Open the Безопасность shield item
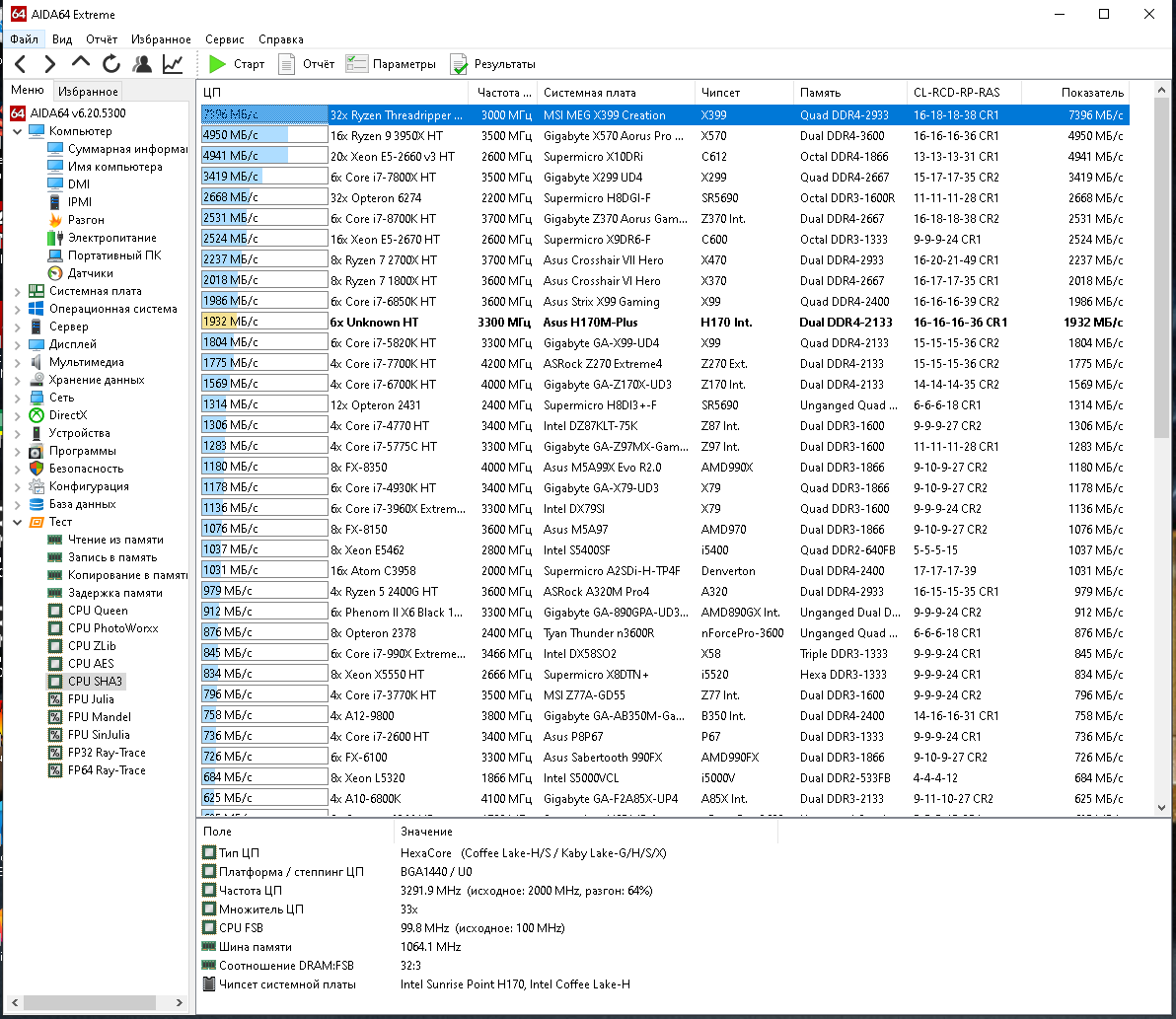This screenshot has width=1176, height=1019. pyautogui.click(x=76, y=469)
